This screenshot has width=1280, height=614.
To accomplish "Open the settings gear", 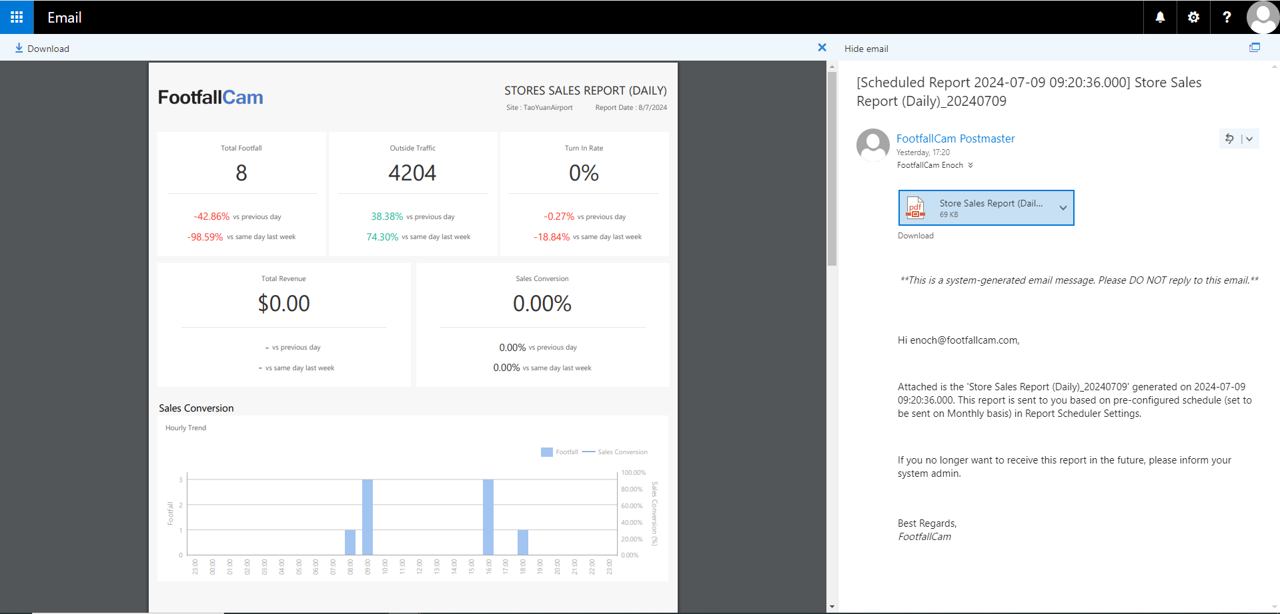I will (1193, 17).
